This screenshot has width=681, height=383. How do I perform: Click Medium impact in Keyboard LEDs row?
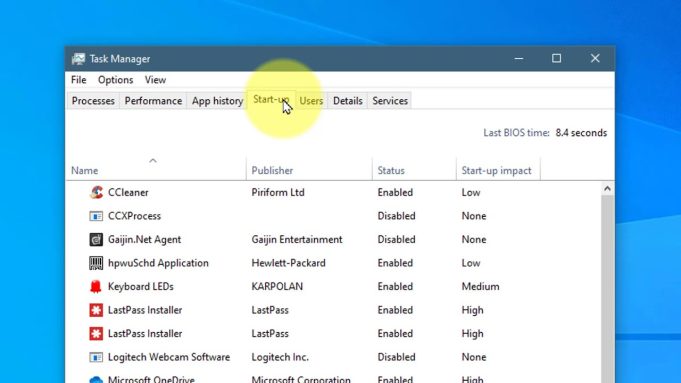(x=480, y=287)
